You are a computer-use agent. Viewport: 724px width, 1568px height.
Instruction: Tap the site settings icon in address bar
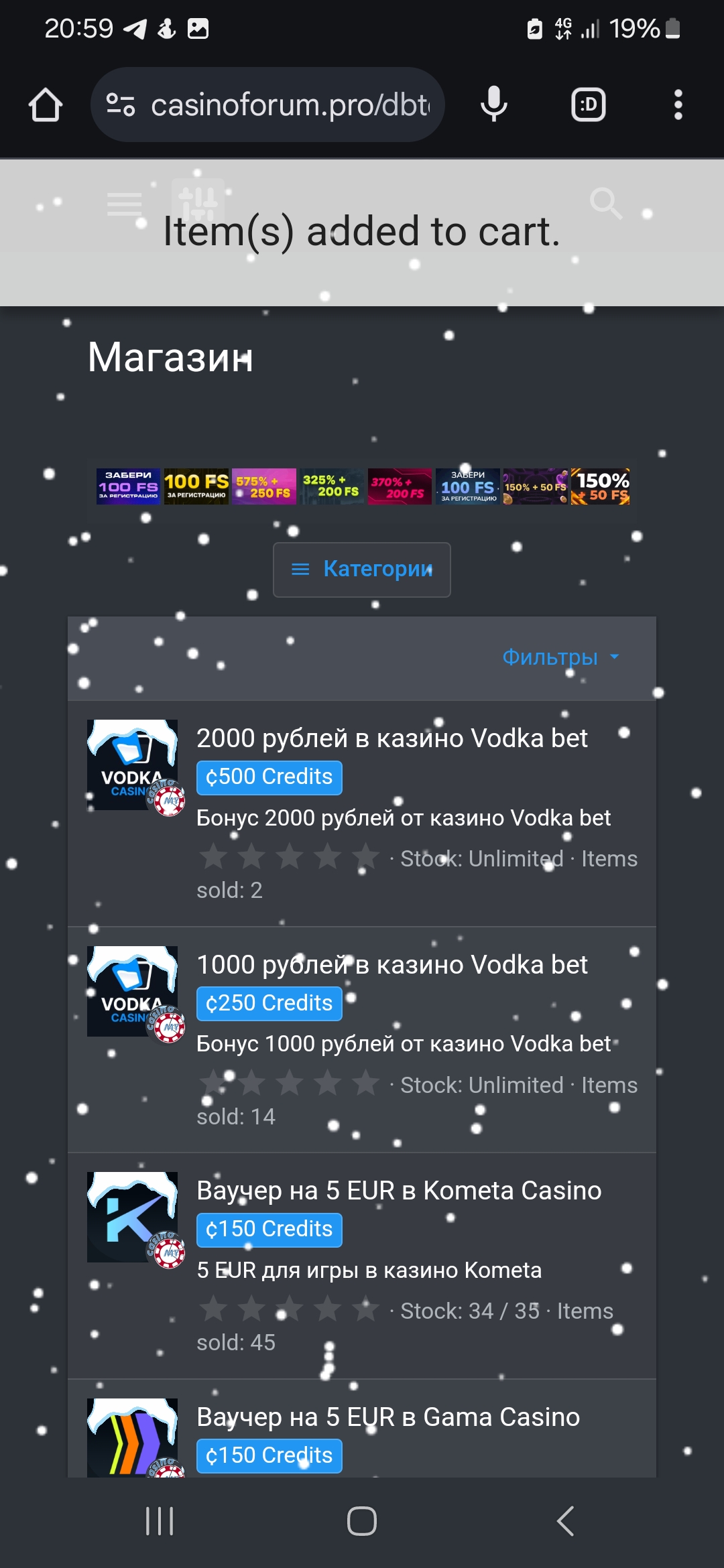121,105
